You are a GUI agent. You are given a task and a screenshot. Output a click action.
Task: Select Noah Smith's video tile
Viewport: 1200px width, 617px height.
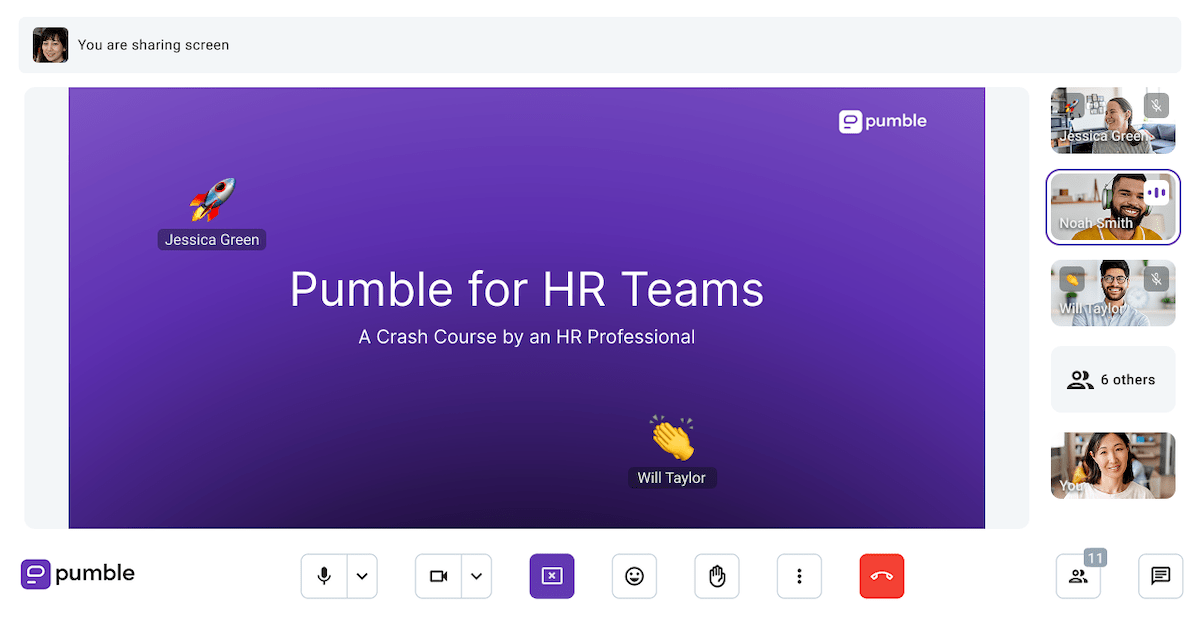point(1113,207)
